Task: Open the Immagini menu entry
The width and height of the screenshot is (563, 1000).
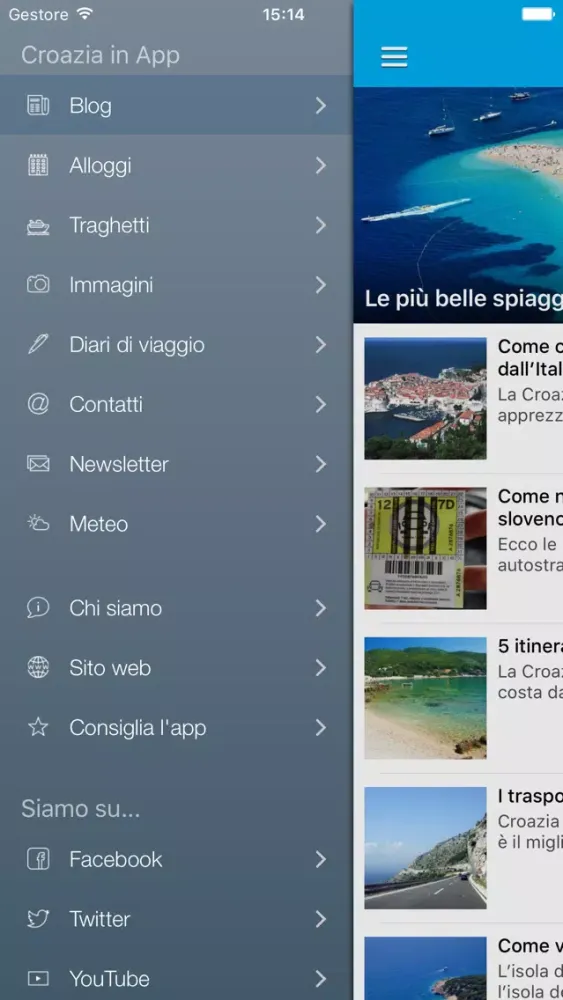Action: pos(176,285)
